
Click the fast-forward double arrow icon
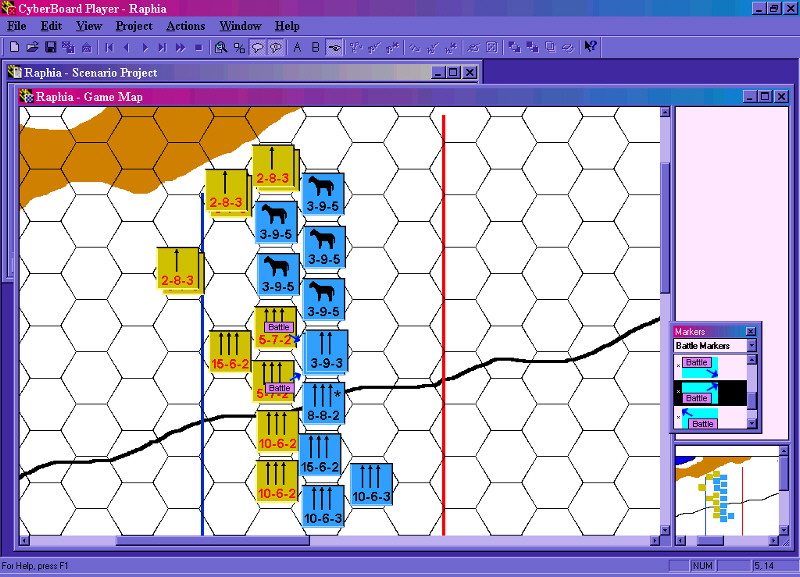pyautogui.click(x=180, y=47)
